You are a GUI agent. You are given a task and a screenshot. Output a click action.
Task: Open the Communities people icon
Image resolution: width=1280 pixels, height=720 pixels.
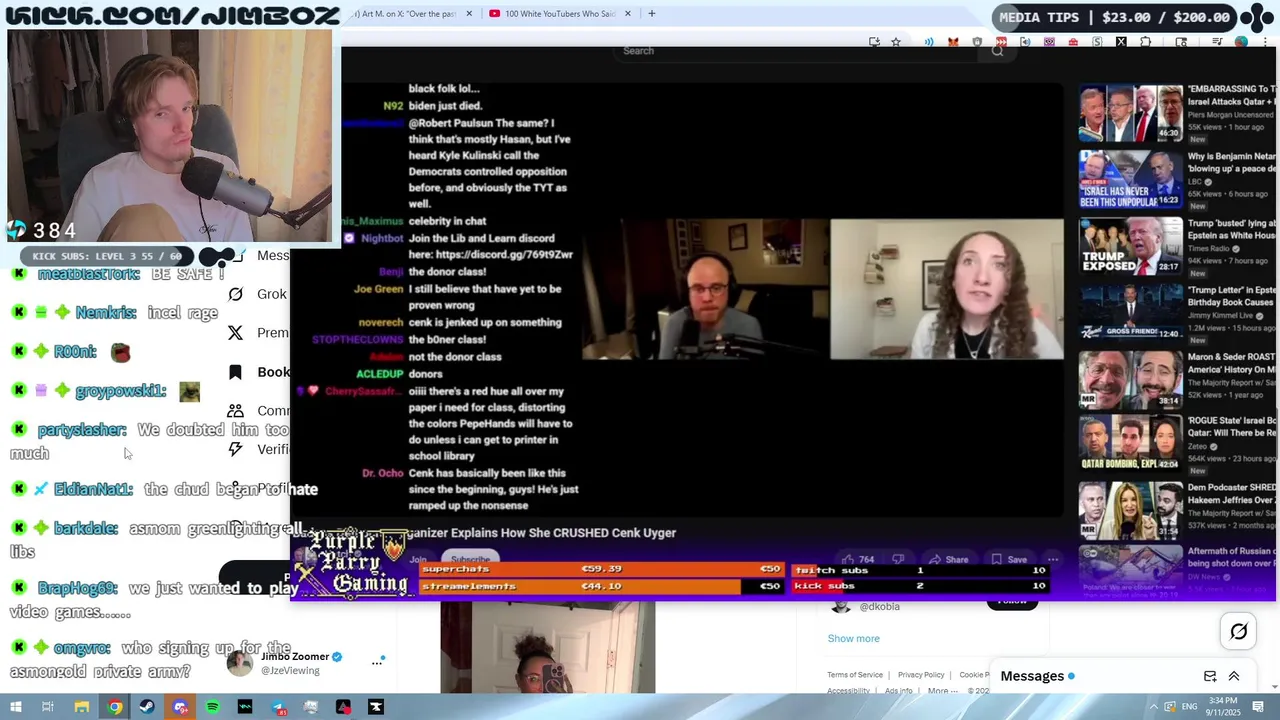coord(236,411)
